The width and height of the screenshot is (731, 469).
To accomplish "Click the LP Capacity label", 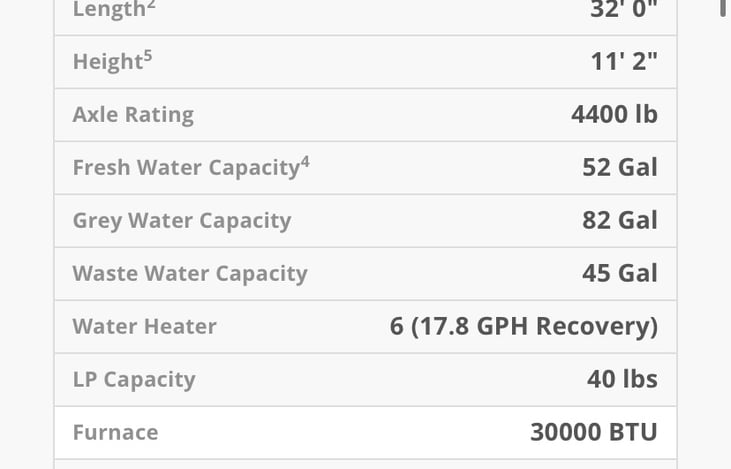I will pyautogui.click(x=134, y=380).
